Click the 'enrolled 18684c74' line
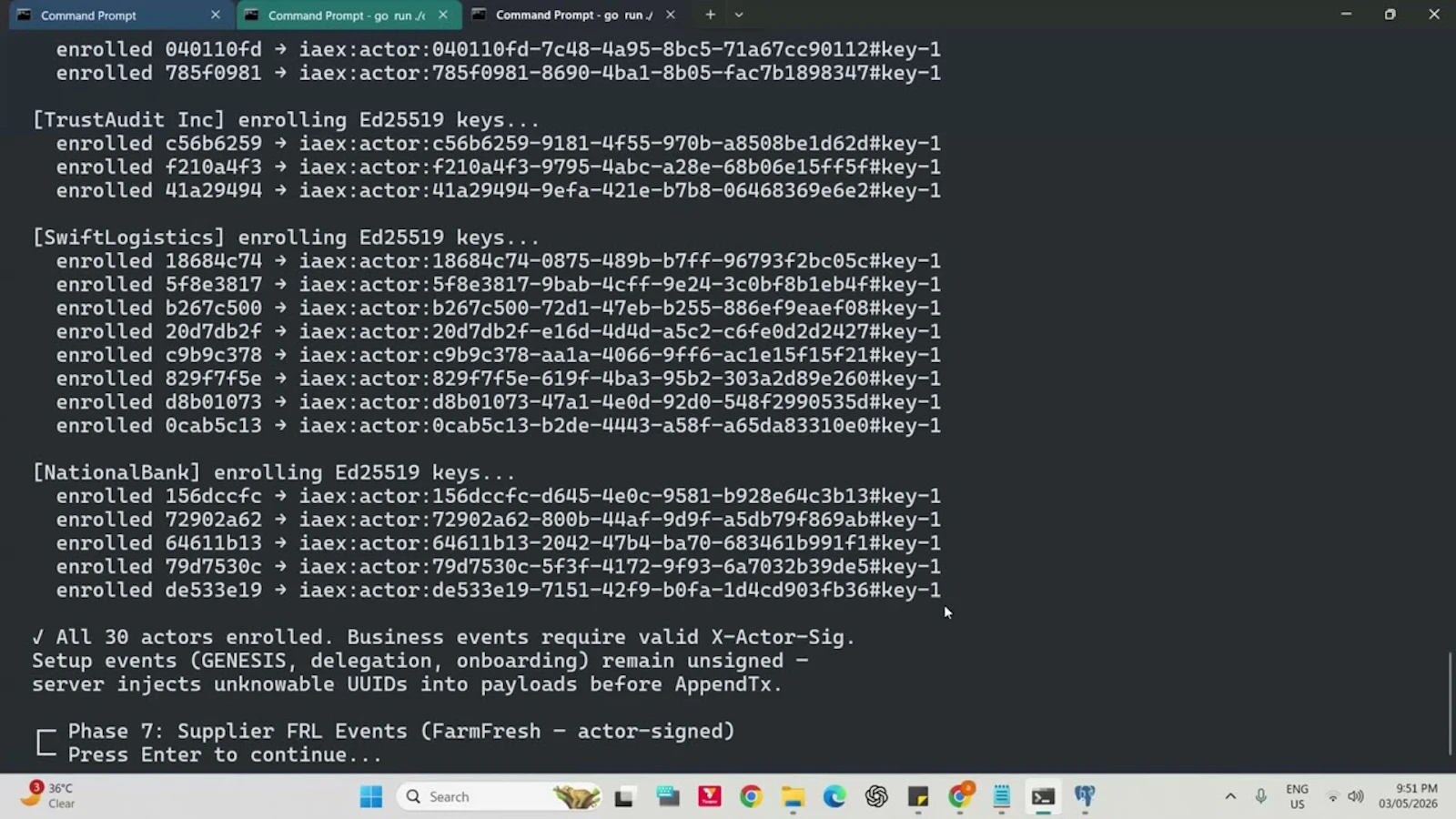The height and width of the screenshot is (819, 1456). [499, 261]
